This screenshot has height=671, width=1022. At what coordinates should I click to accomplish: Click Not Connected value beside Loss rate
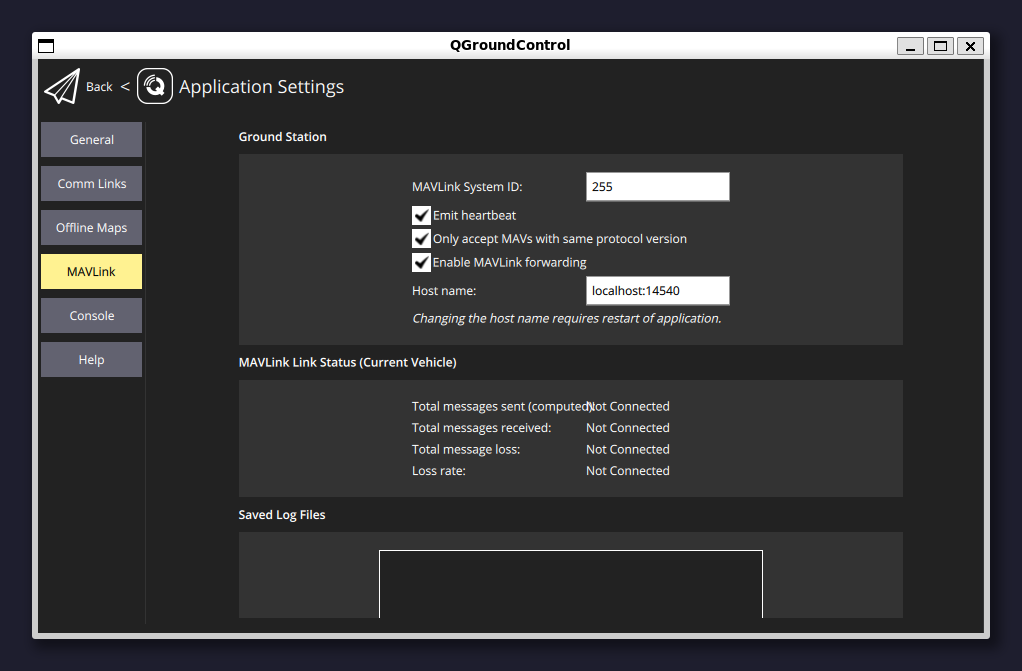pyautogui.click(x=628, y=471)
